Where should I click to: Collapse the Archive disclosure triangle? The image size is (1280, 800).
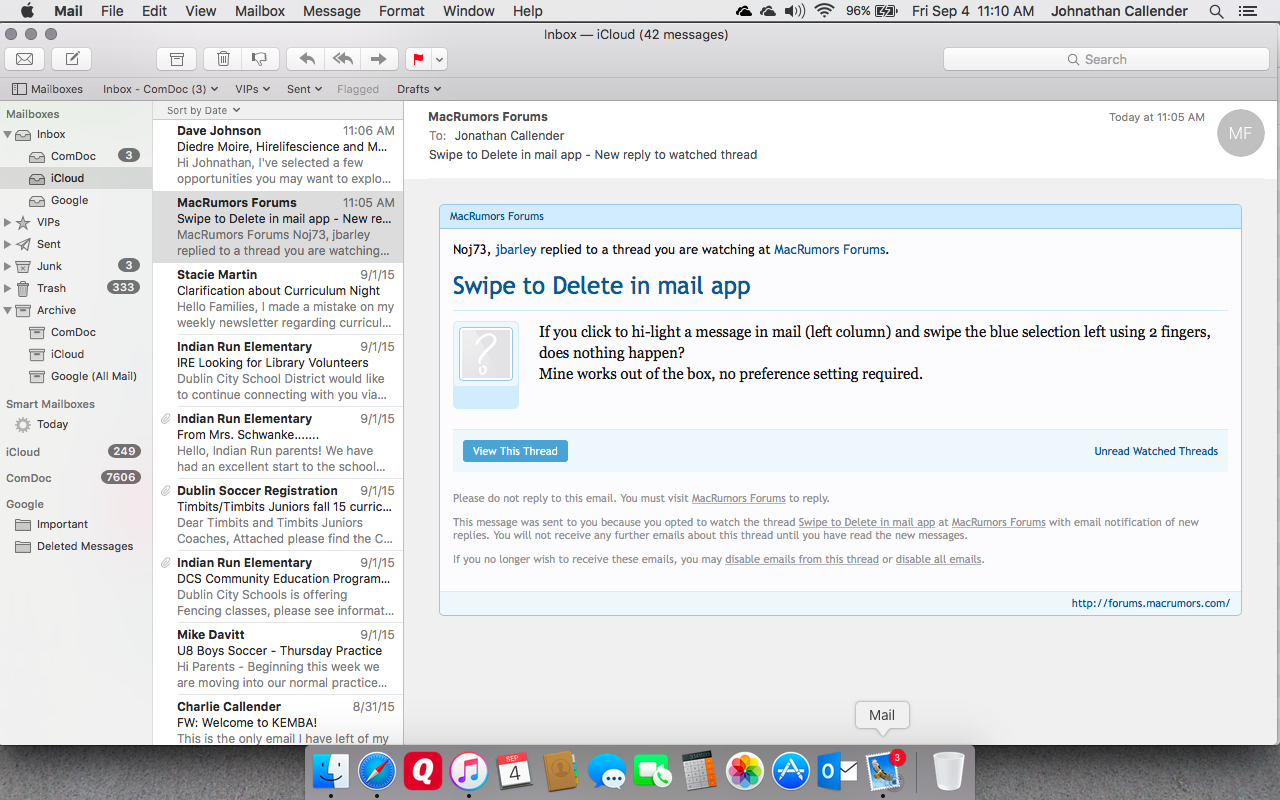tap(9, 310)
